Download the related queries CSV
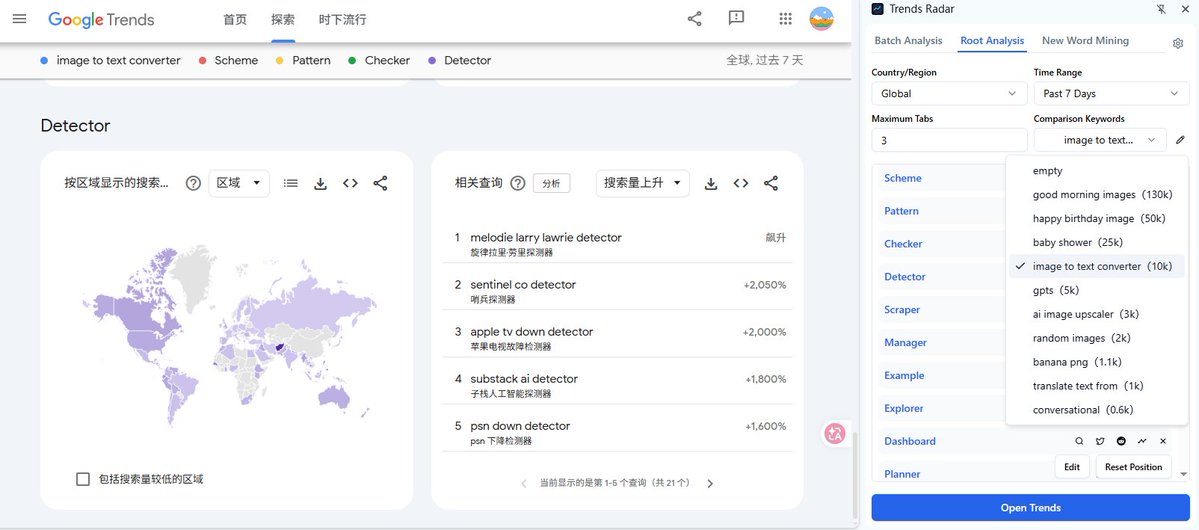 tap(711, 184)
